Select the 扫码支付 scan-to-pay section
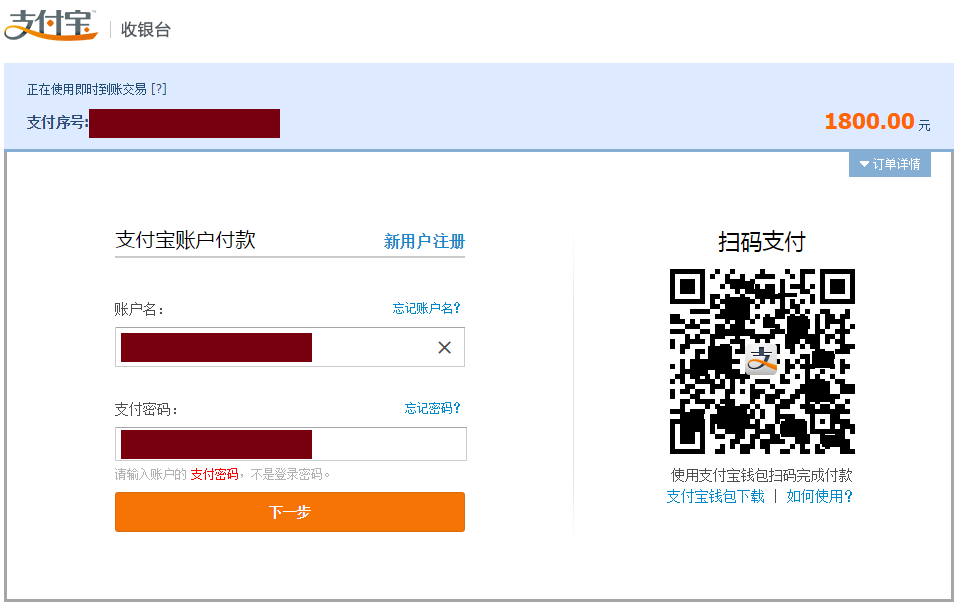The image size is (956, 605). (x=762, y=240)
